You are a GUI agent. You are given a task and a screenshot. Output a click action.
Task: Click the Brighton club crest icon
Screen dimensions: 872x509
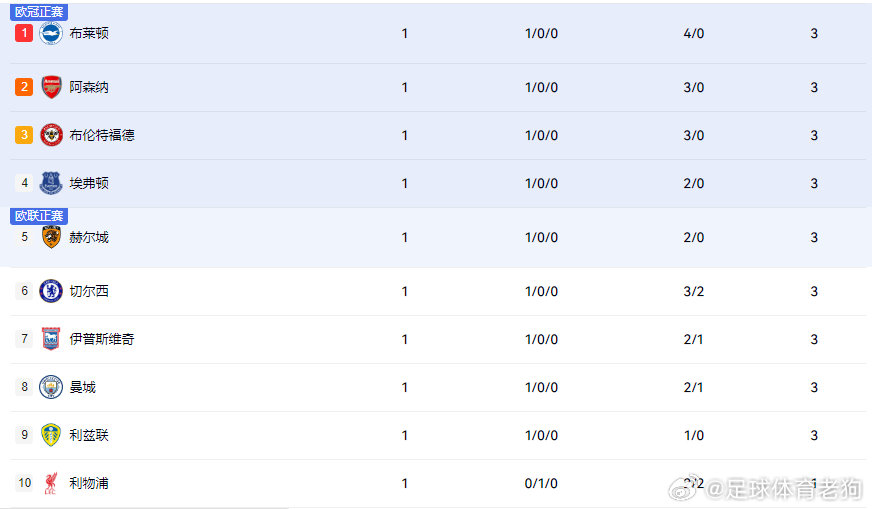pyautogui.click(x=51, y=33)
